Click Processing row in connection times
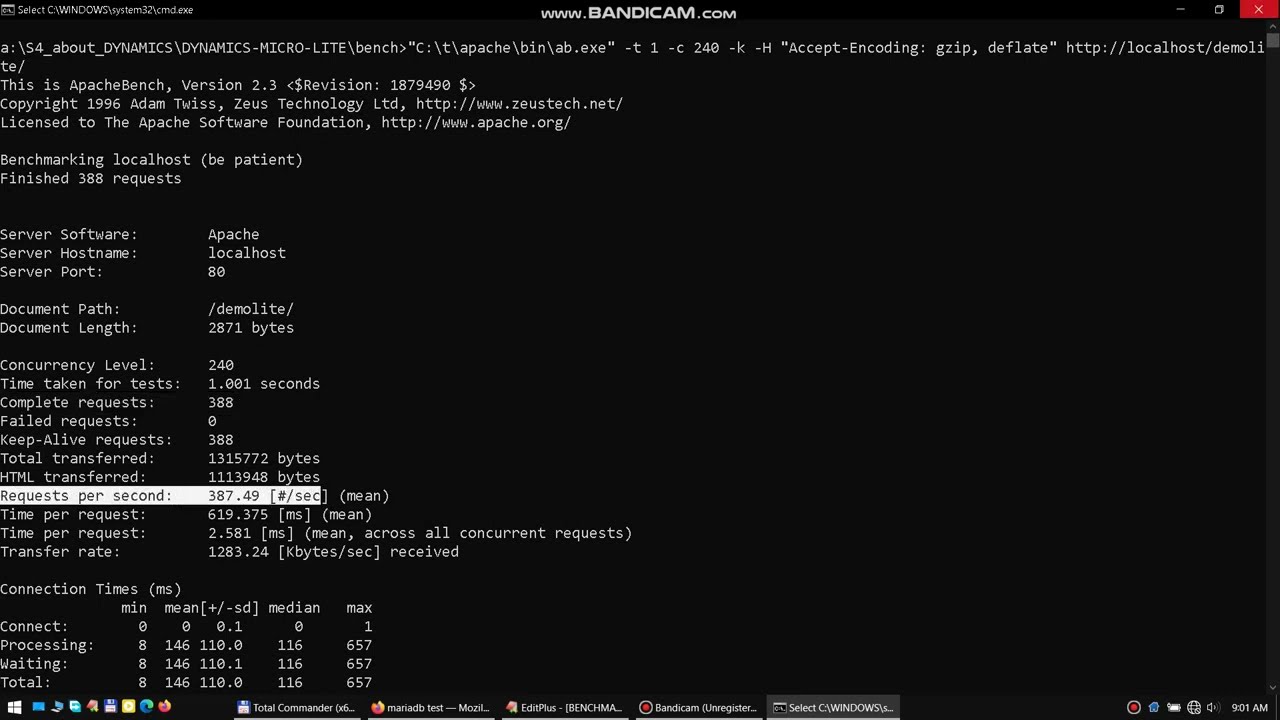 click(186, 645)
